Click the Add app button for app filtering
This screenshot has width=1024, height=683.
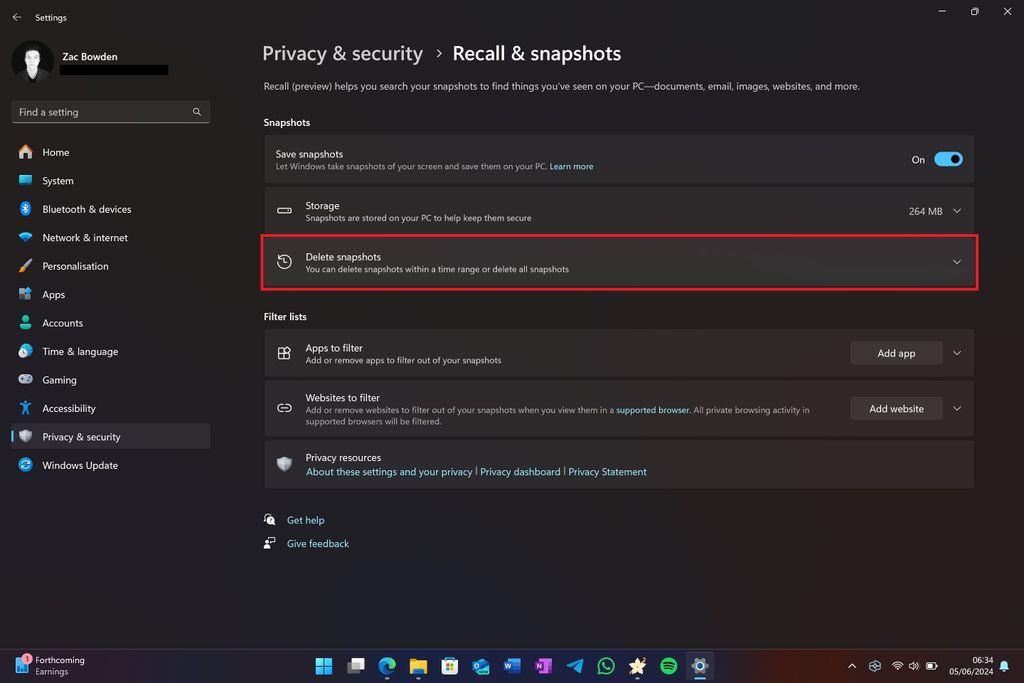pyautogui.click(x=895, y=353)
